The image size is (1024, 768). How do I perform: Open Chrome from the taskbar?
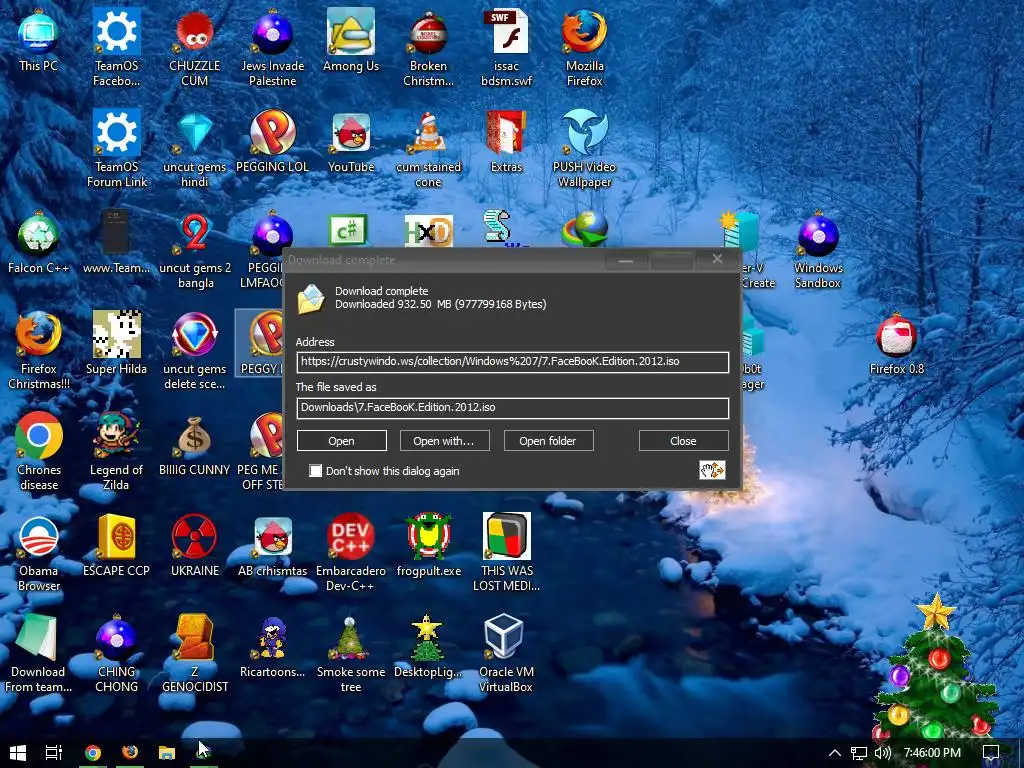(x=93, y=752)
